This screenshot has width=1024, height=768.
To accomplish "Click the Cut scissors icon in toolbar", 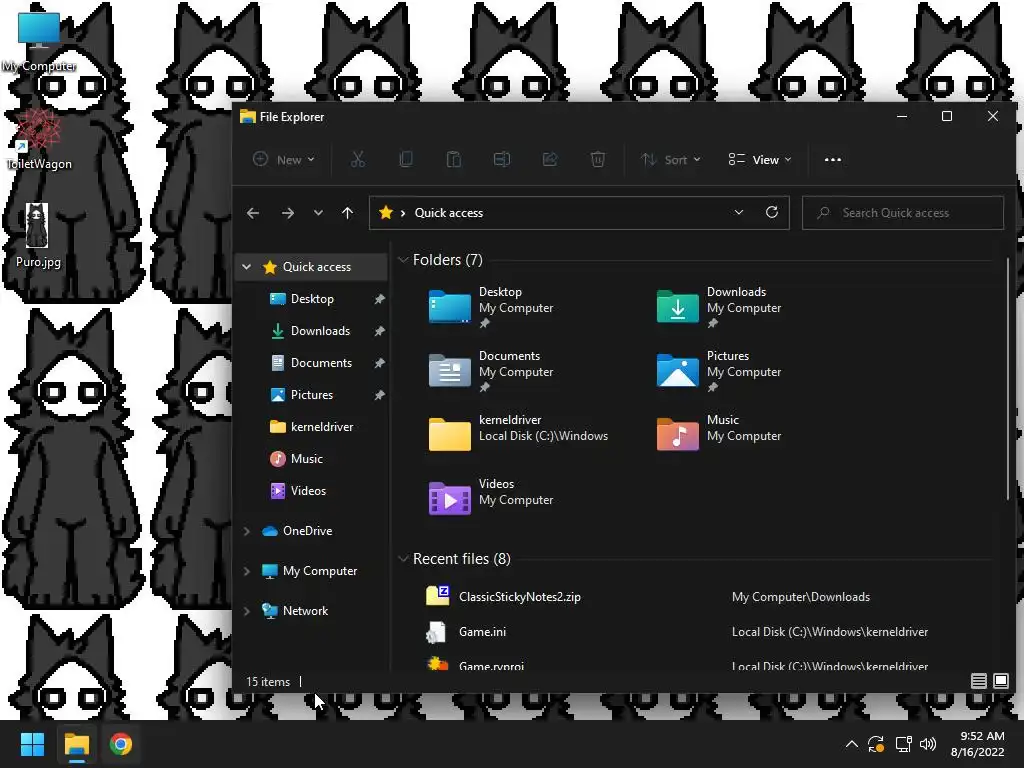I will click(x=358, y=159).
